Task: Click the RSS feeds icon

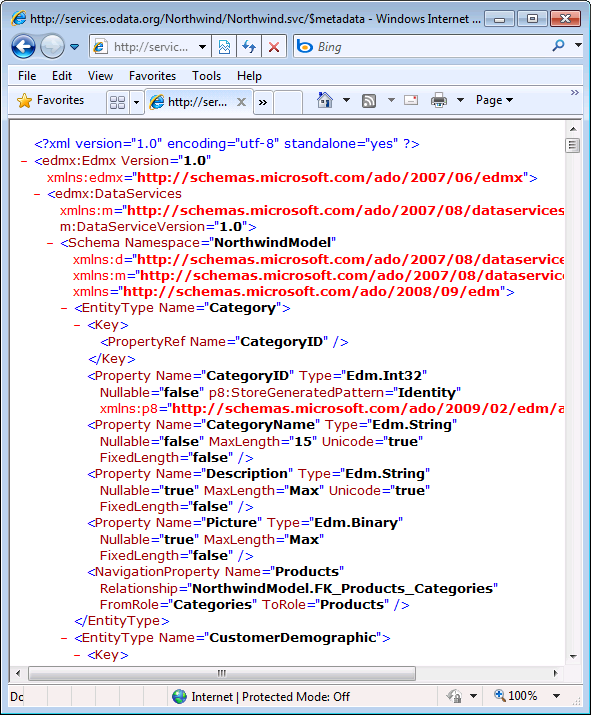Action: click(x=369, y=100)
